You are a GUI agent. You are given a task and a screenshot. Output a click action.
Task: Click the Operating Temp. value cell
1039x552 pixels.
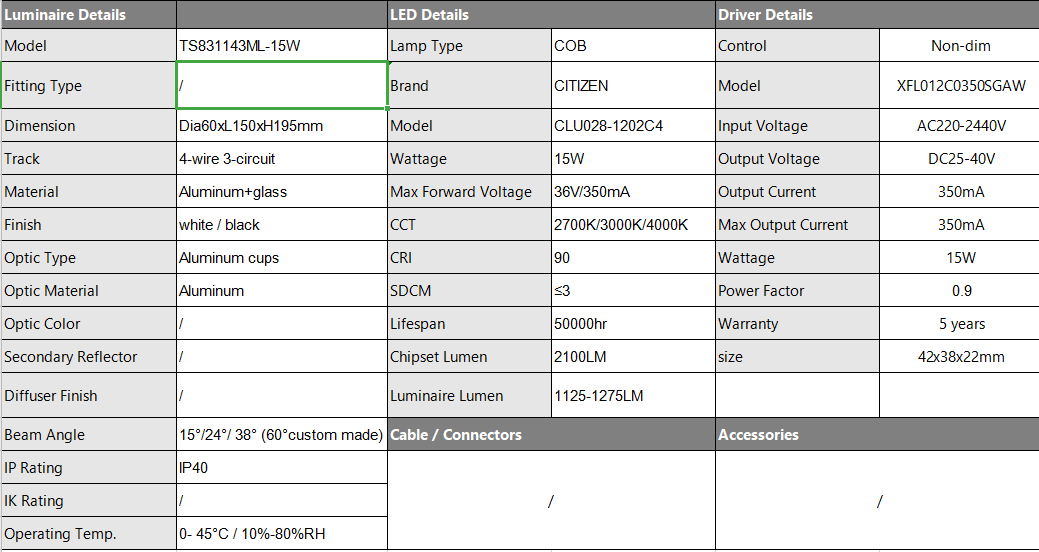tap(282, 533)
